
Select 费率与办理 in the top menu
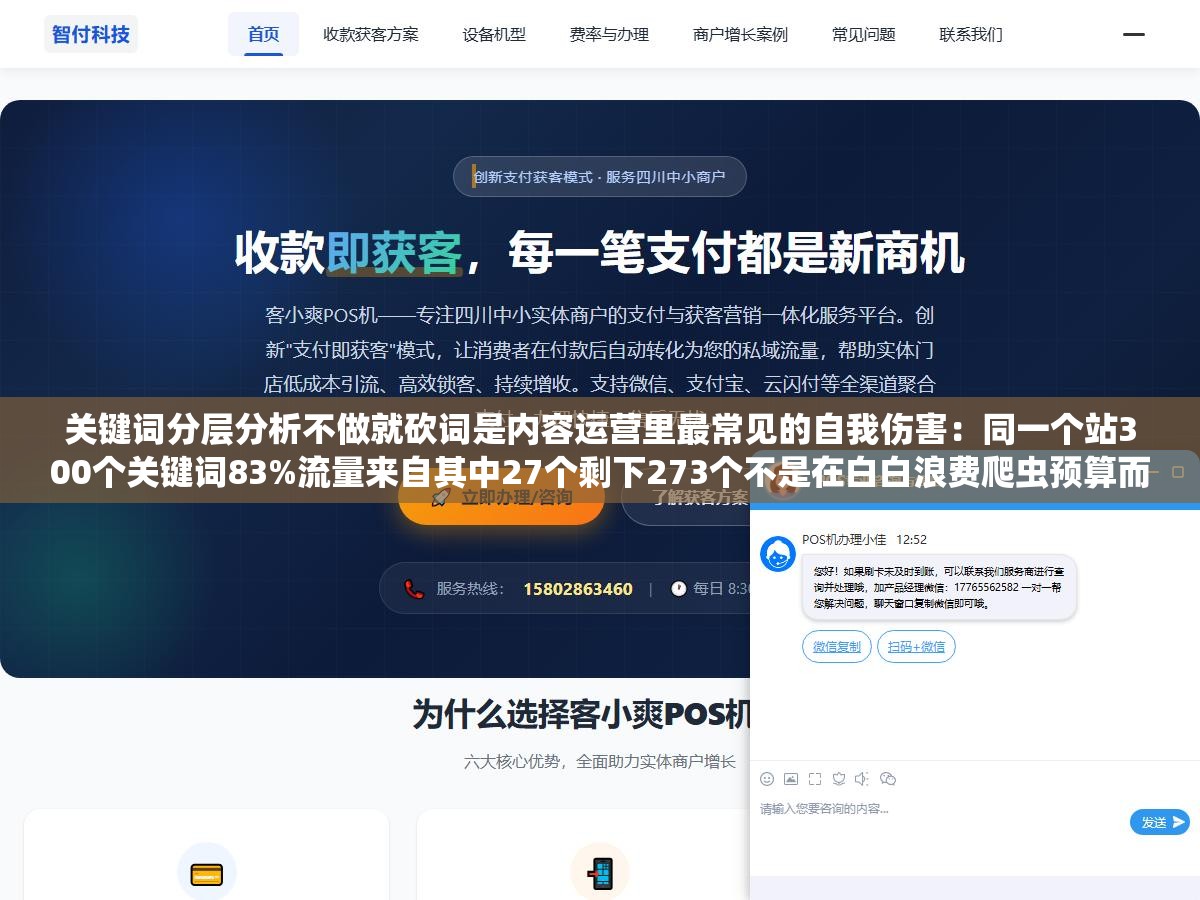(x=609, y=34)
